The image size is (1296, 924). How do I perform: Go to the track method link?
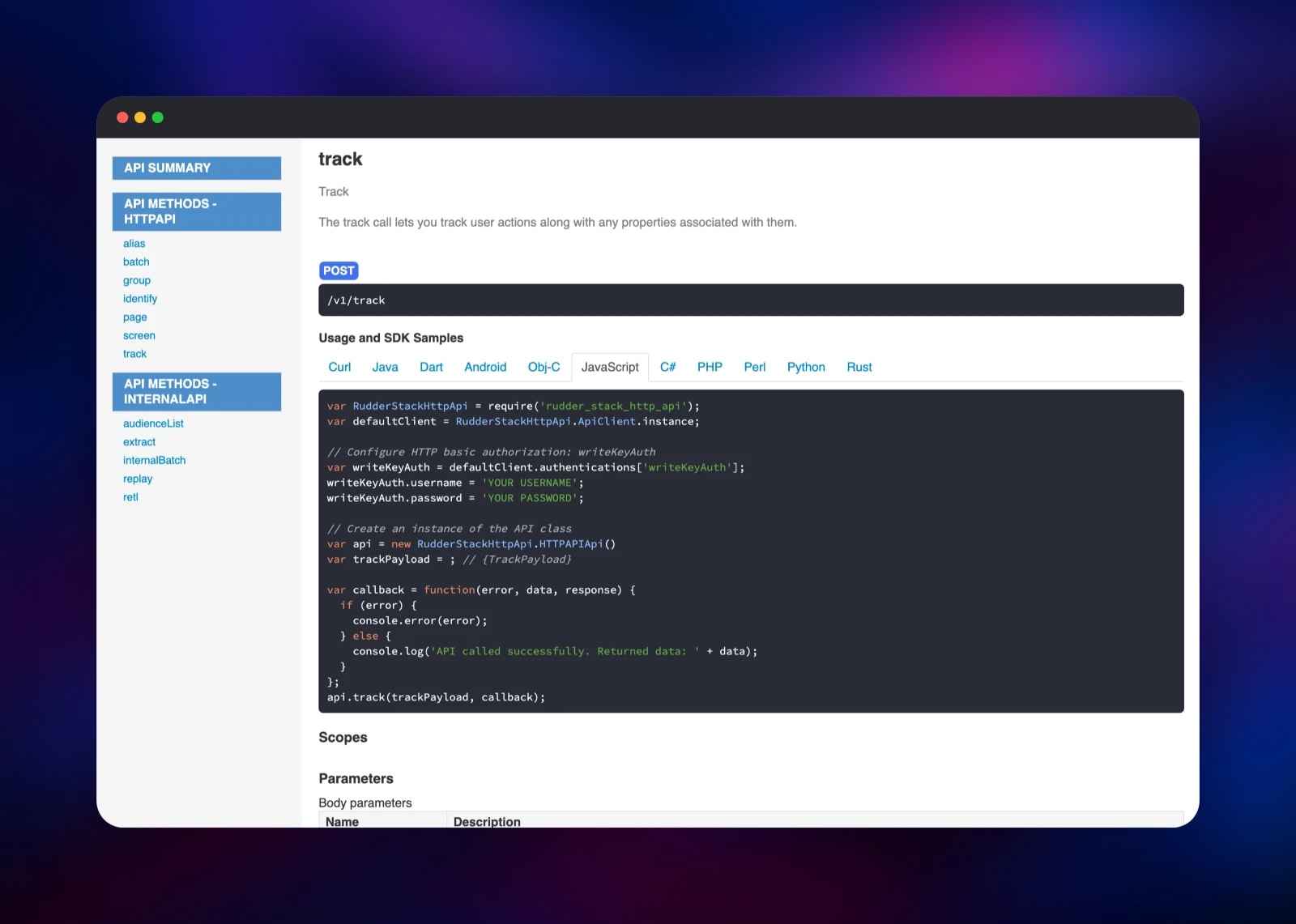pos(135,354)
